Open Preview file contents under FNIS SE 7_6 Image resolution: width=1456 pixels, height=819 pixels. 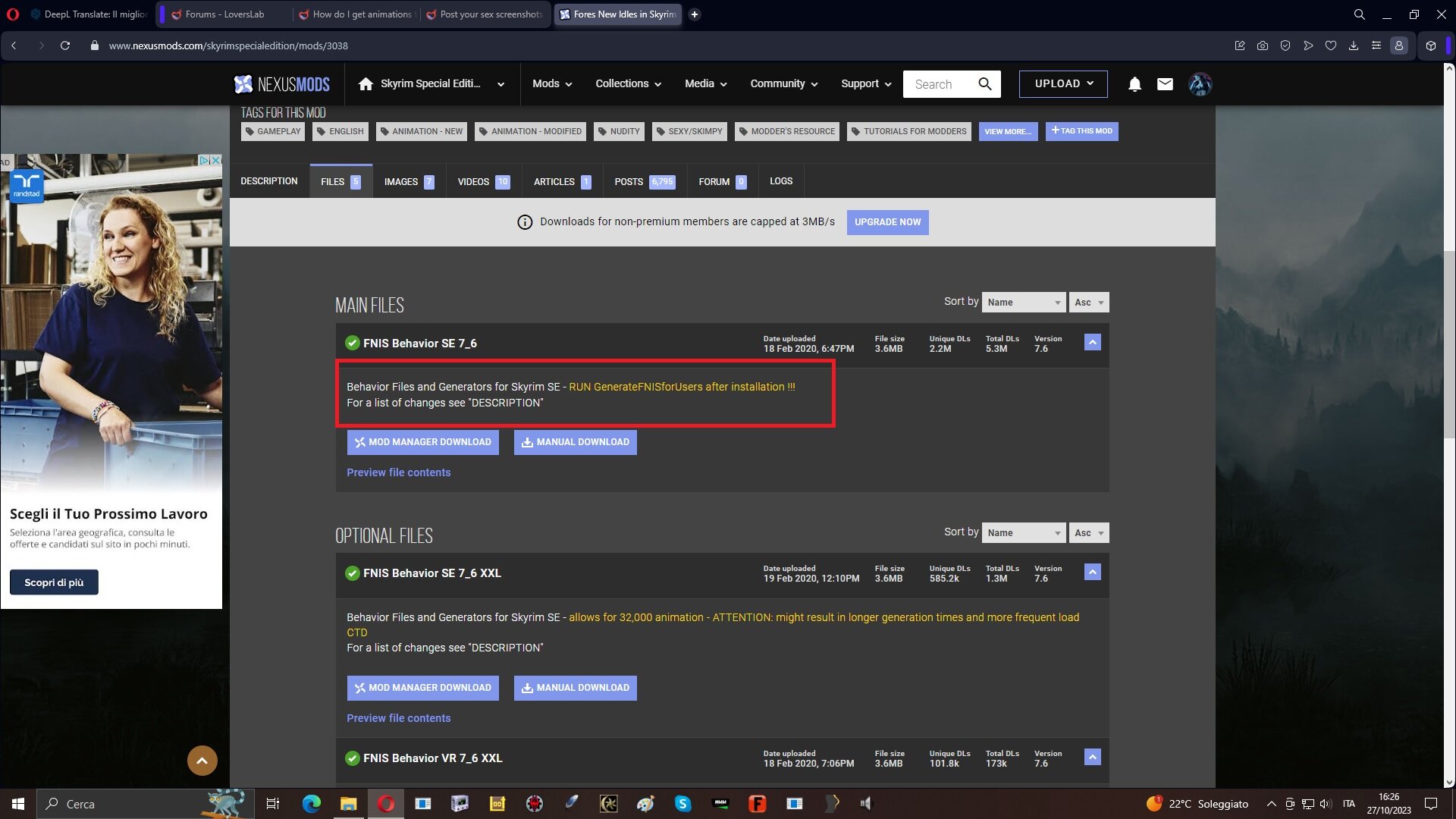coord(399,472)
